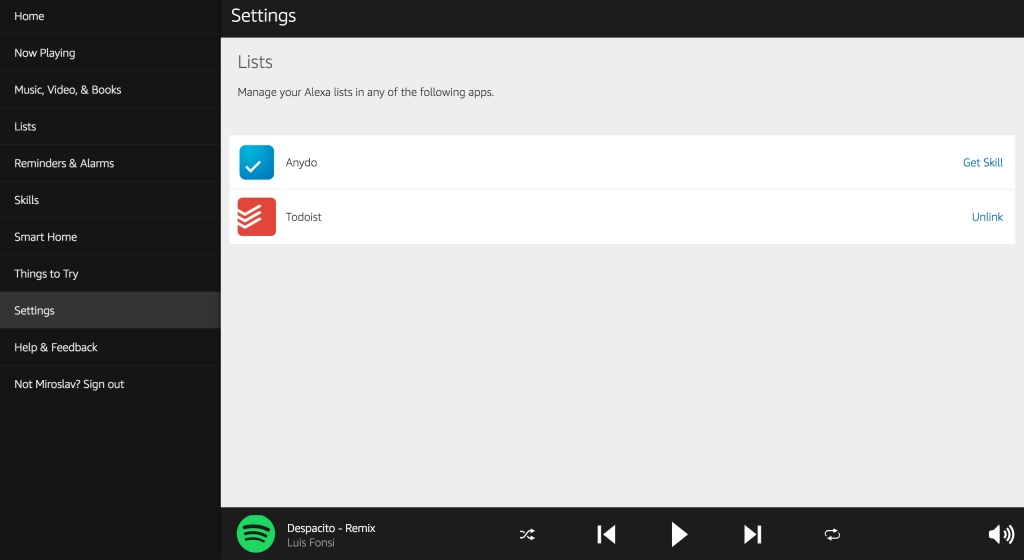The width and height of the screenshot is (1024, 560).
Task: Click the Anydo app icon
Action: 256,162
